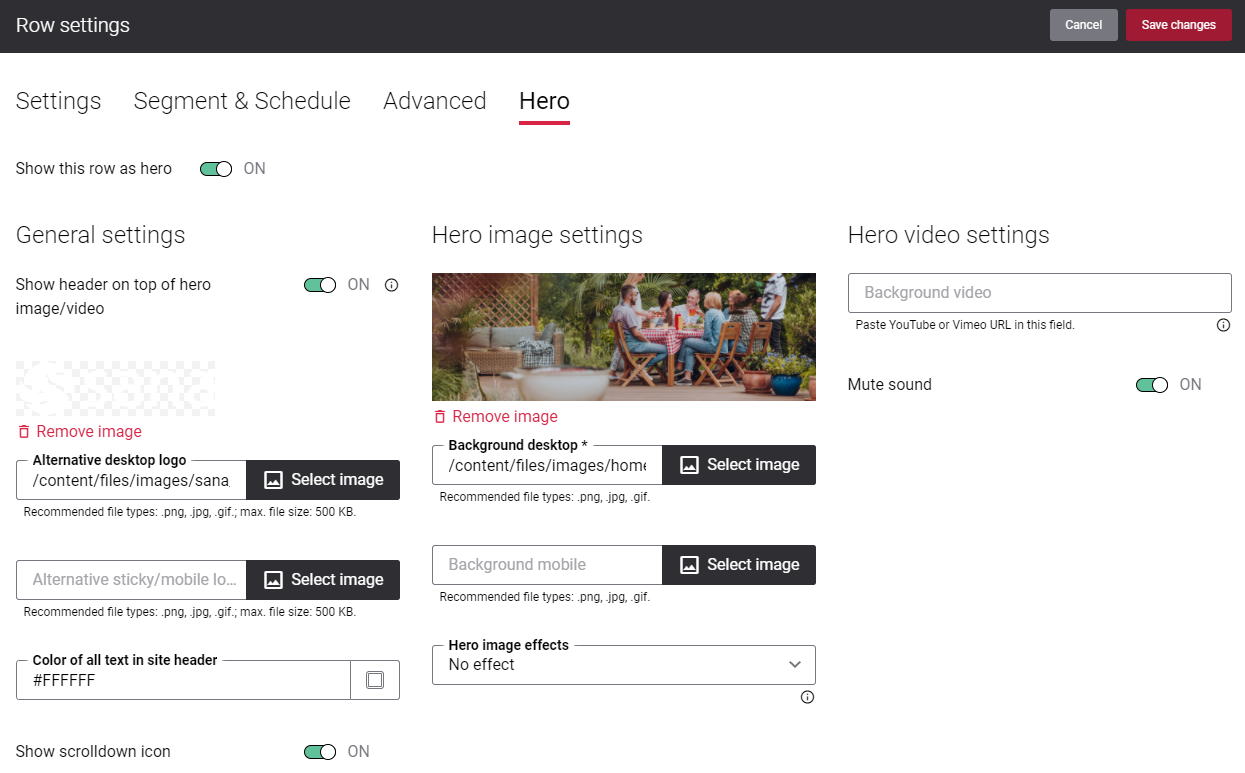Disable Show header on top of hero
The image size is (1245, 773).
point(320,285)
